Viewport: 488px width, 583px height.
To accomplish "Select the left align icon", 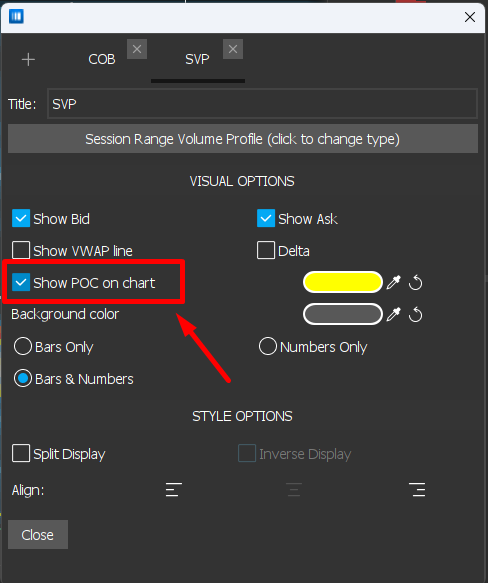I will click(x=174, y=490).
